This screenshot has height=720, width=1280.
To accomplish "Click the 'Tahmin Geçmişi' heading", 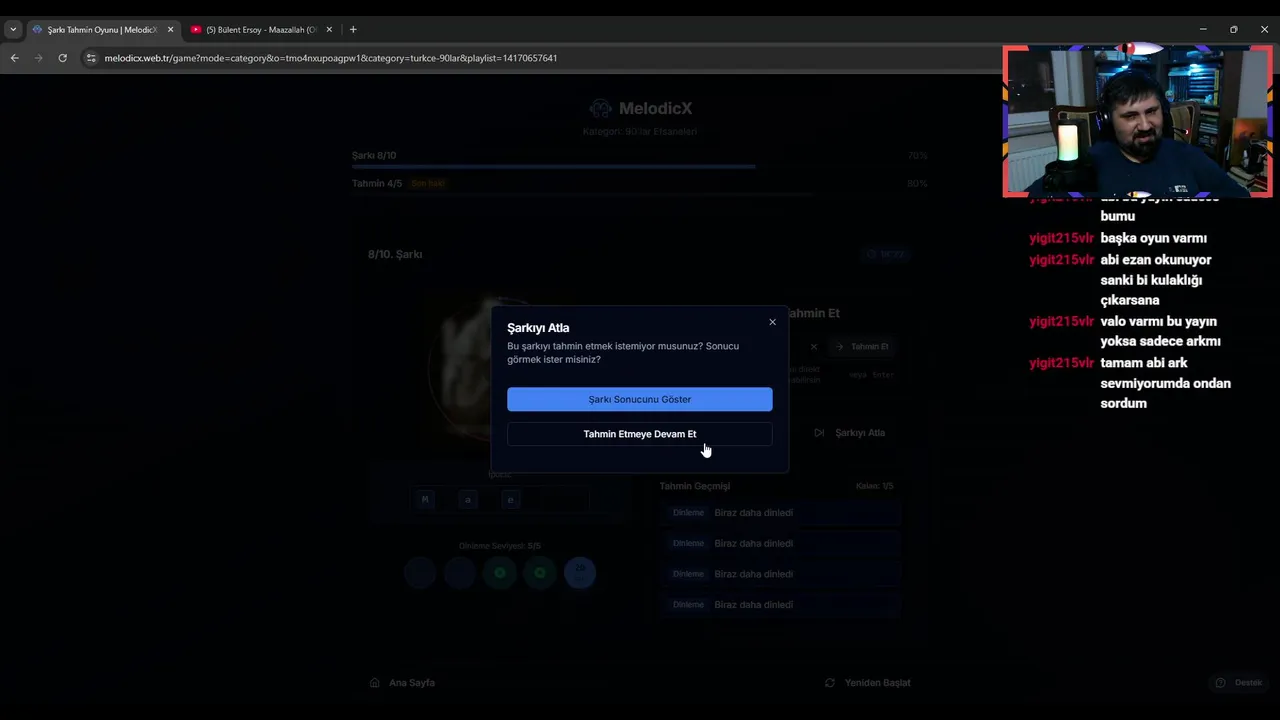I will point(695,486).
